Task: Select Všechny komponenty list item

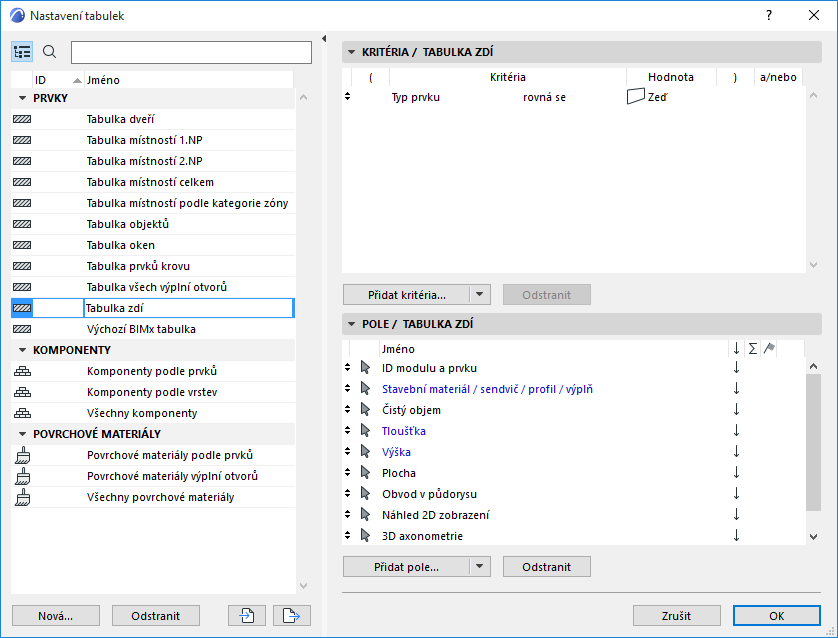Action: pos(142,413)
